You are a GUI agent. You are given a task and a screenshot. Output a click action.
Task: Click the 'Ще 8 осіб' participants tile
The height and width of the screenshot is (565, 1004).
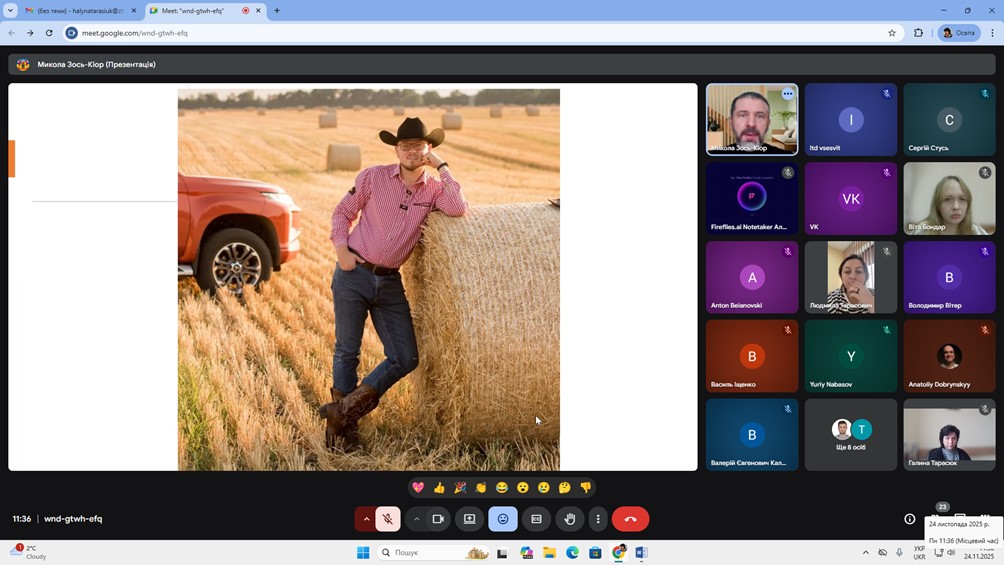(x=851, y=435)
